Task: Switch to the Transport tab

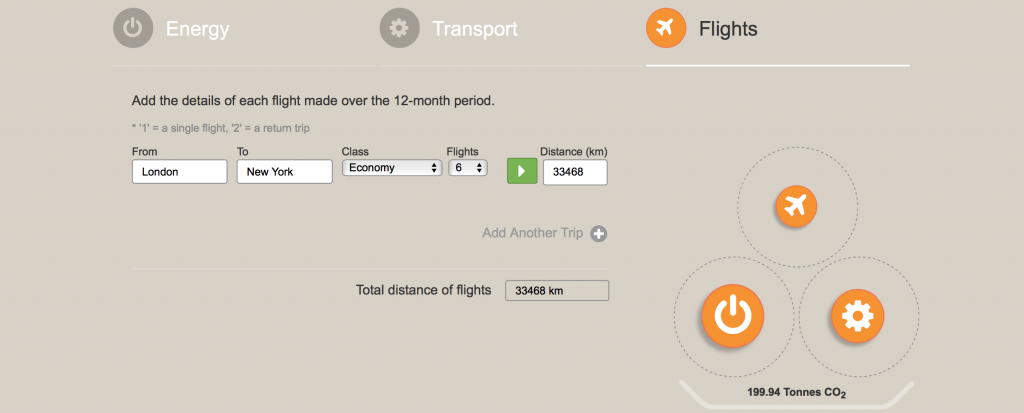Action: click(x=475, y=29)
